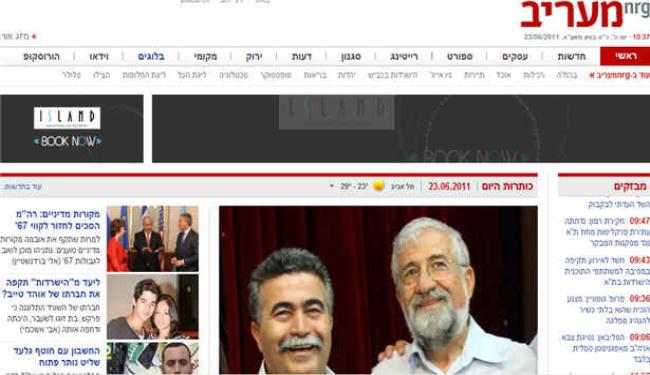Go to the מקומי local section
The width and height of the screenshot is (650, 375).
tap(206, 56)
